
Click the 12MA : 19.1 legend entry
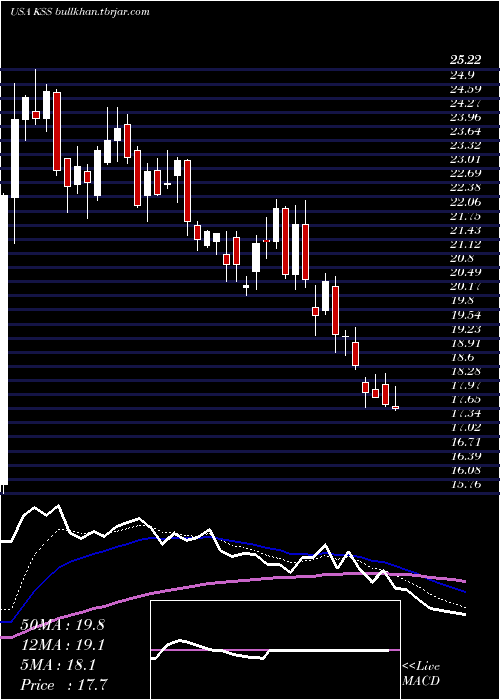click(62, 645)
